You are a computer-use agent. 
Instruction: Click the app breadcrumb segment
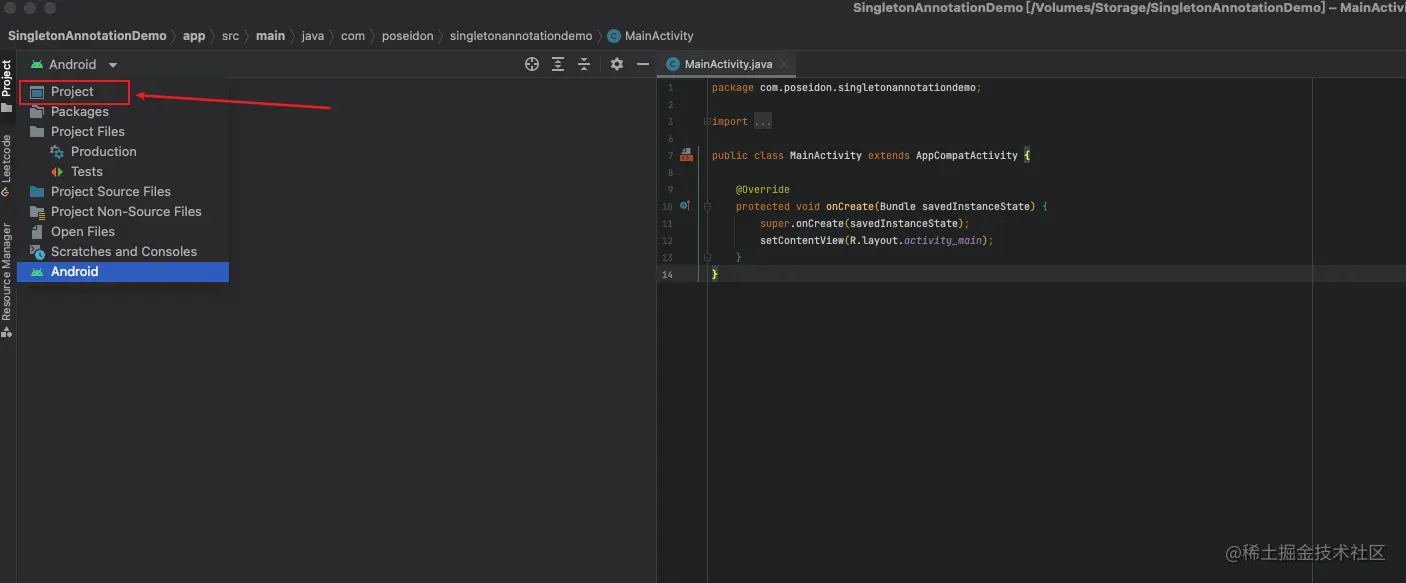pos(194,35)
